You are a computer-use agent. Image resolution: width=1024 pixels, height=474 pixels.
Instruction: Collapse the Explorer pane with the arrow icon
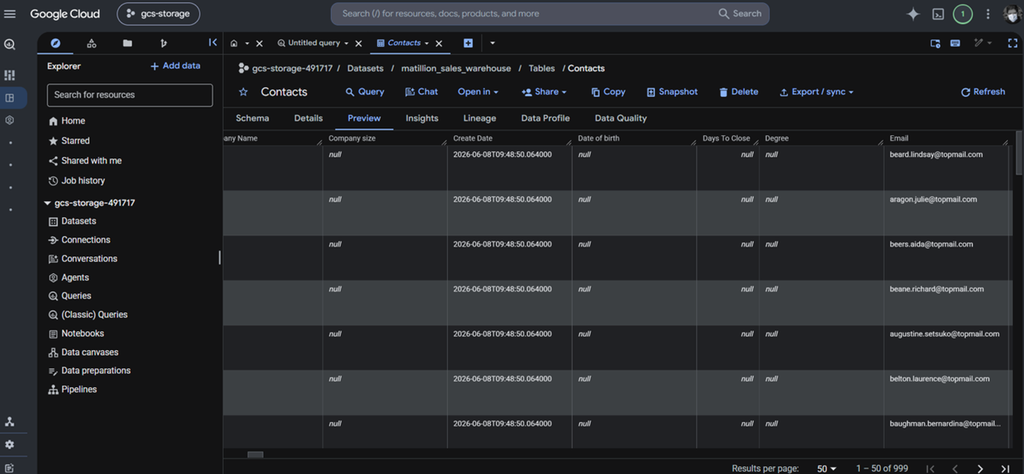coord(212,42)
